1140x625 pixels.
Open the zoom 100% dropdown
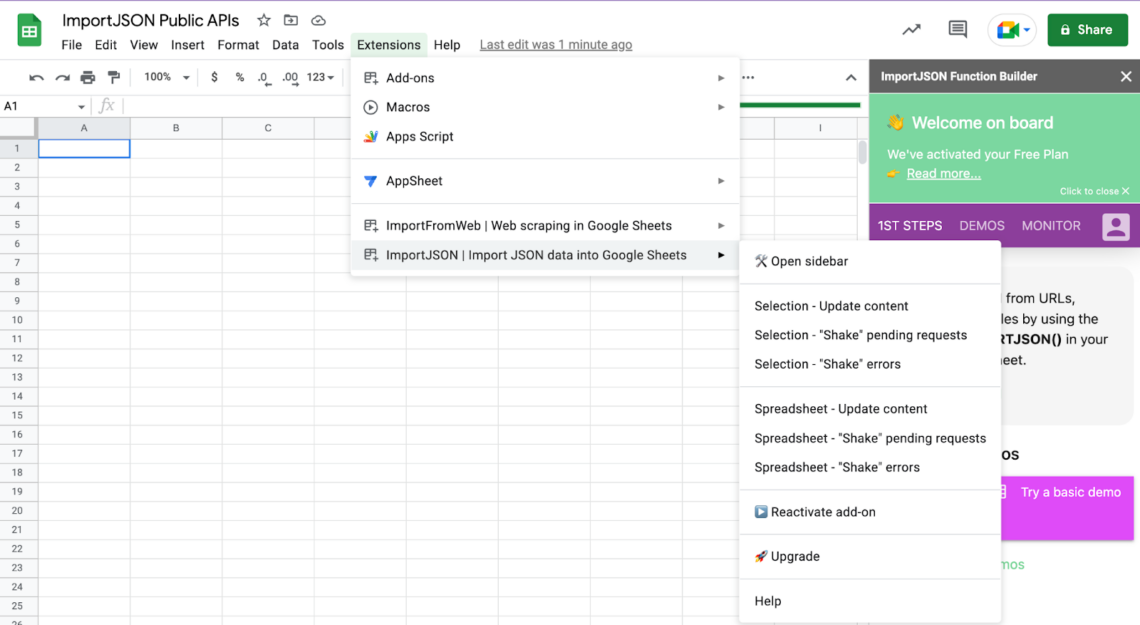pos(166,77)
